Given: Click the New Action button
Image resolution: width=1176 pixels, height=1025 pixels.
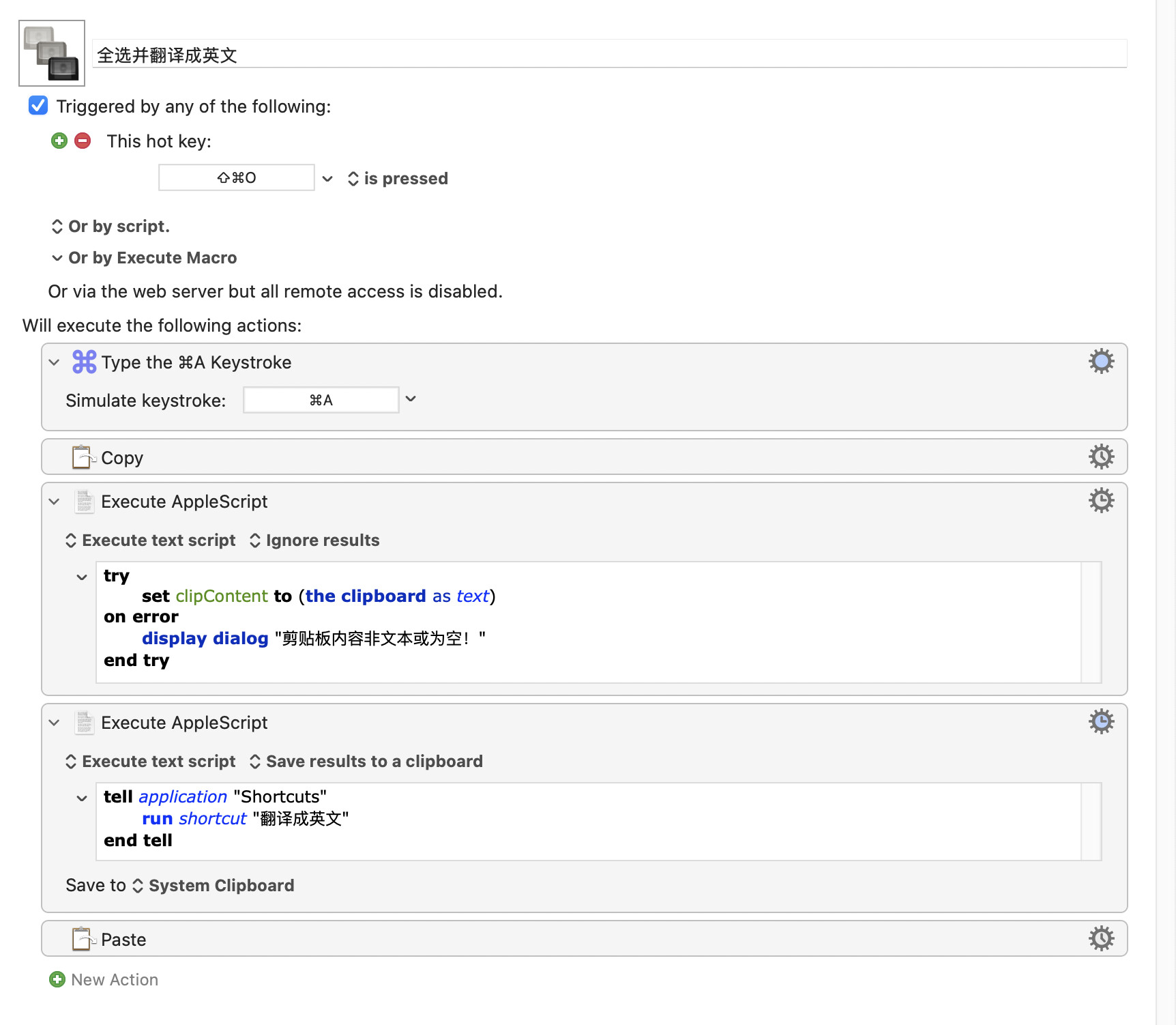Looking at the screenshot, I should click(x=115, y=980).
